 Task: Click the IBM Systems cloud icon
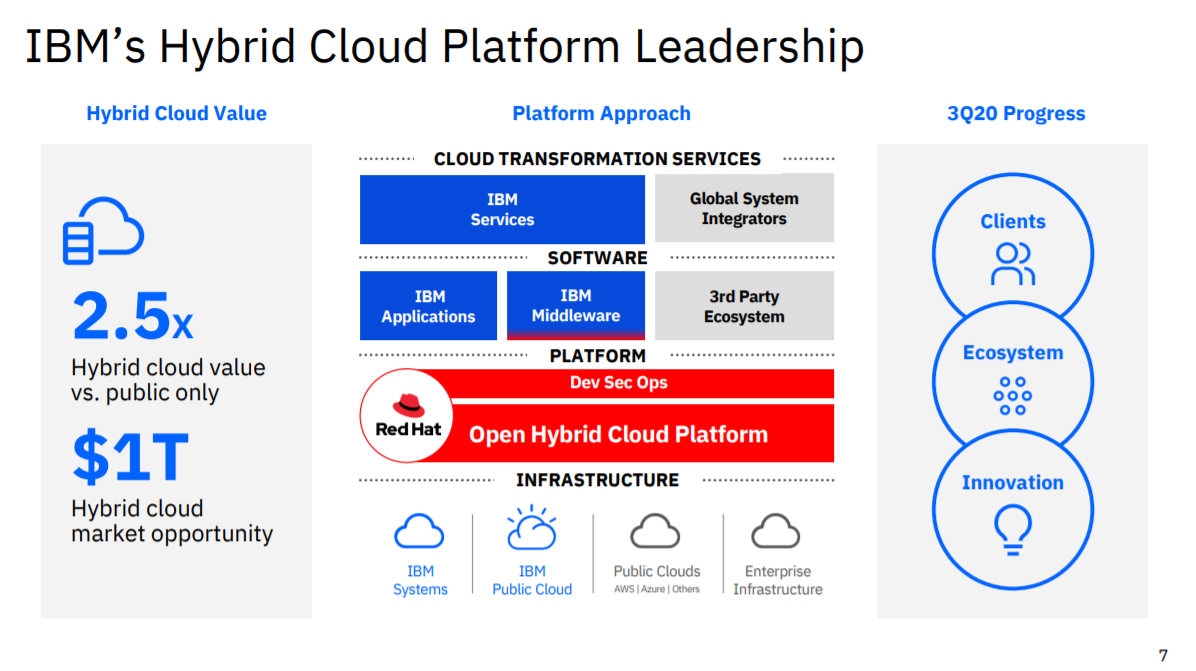(x=420, y=532)
